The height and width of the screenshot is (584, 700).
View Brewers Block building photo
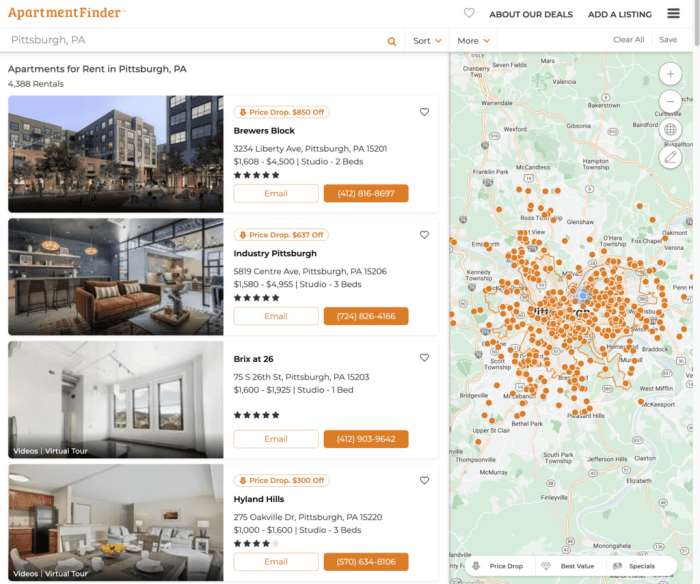pos(116,154)
